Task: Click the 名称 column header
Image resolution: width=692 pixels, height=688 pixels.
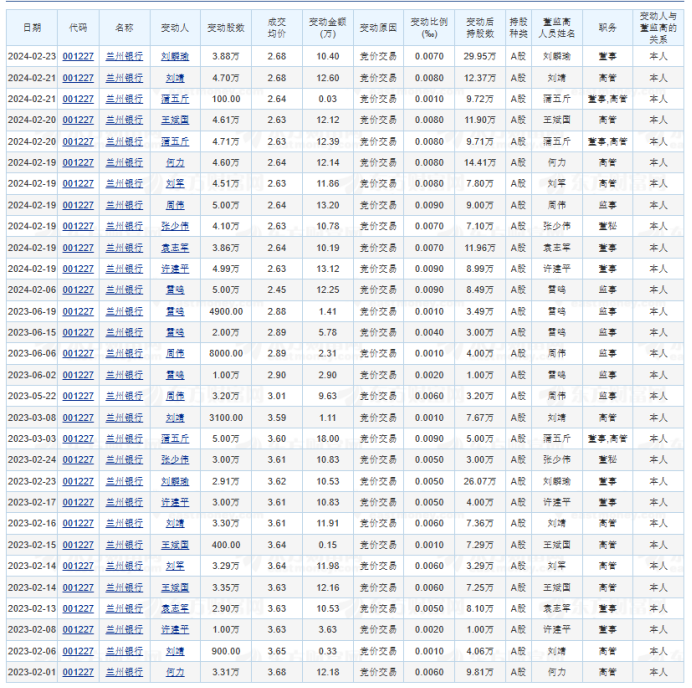Action: (x=124, y=28)
